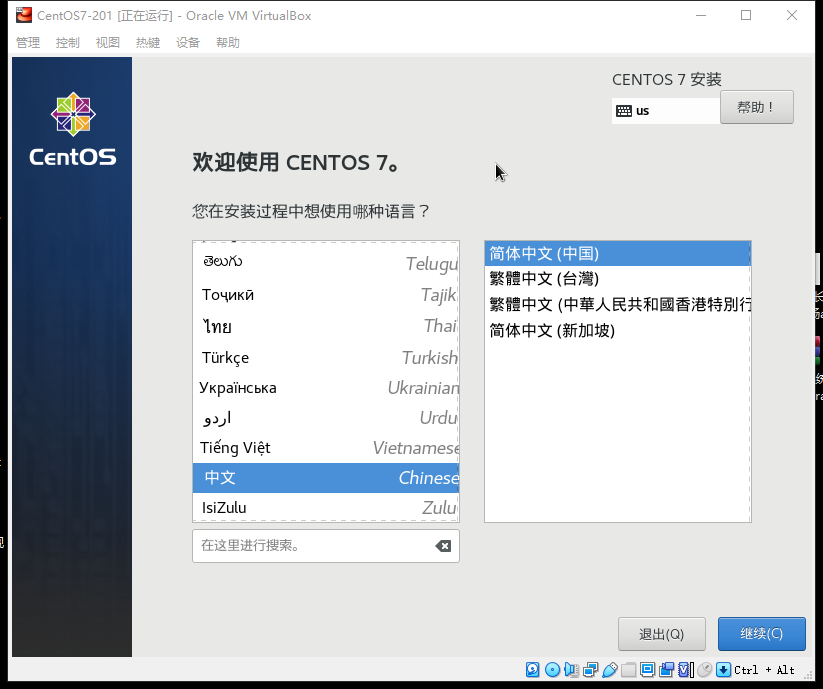Click the VirtualBox icon in title bar

click(23, 16)
